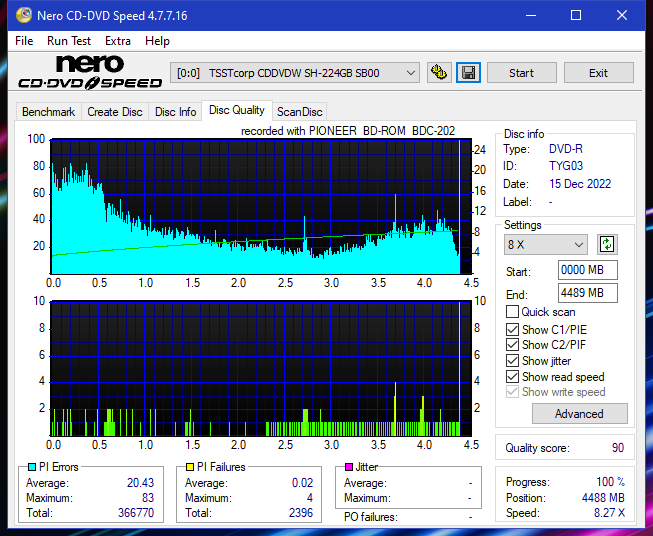Click the PI Errors total 366770

136,513
